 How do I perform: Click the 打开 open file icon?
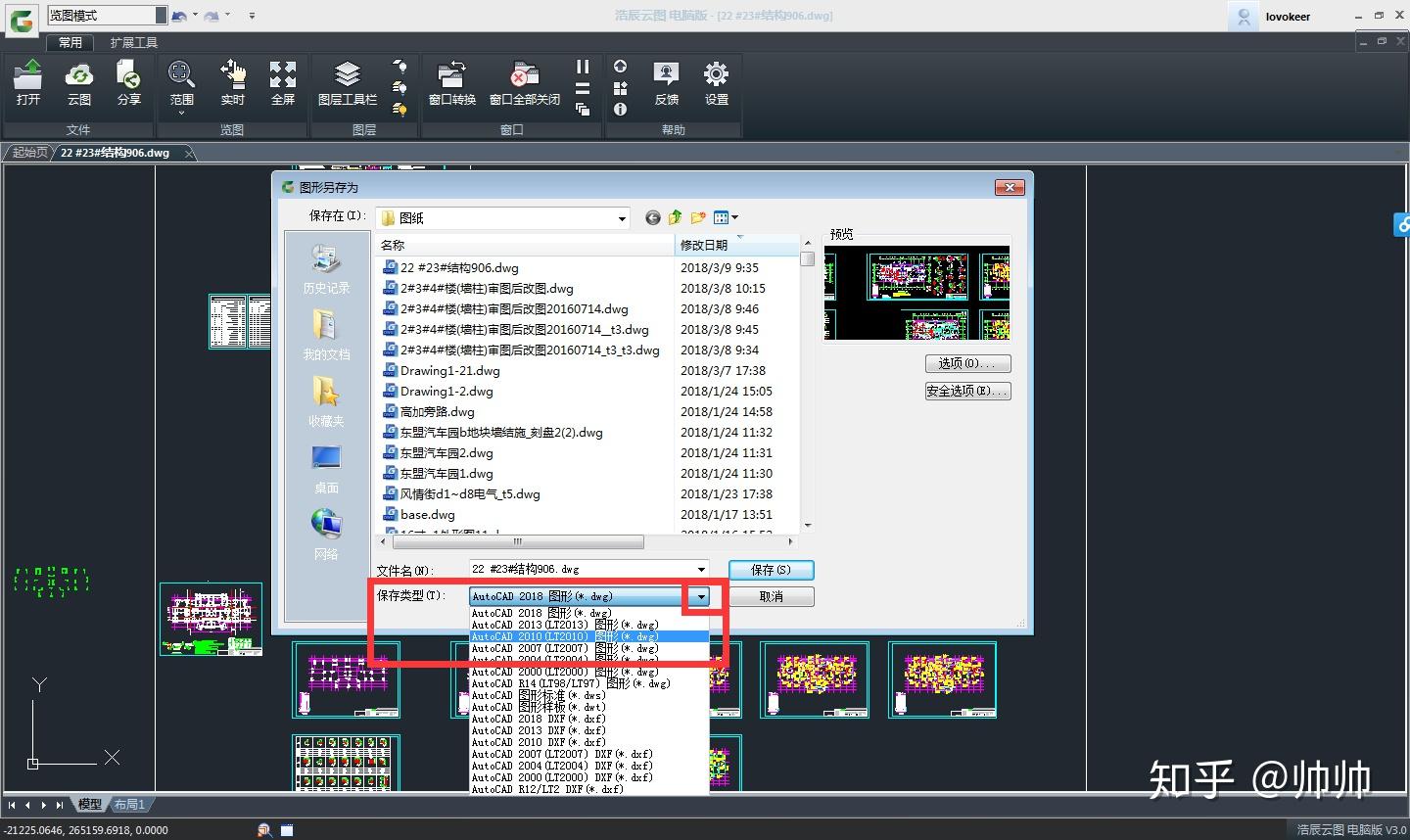(x=28, y=82)
